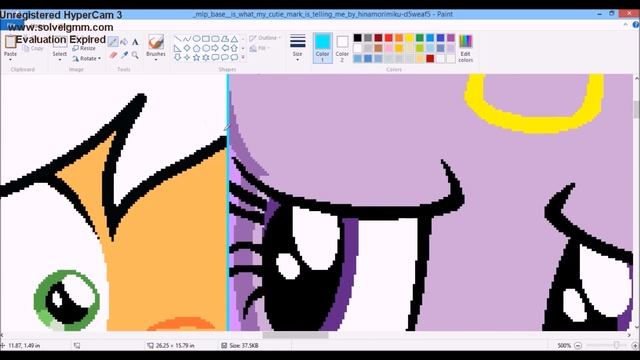The image size is (640, 360).
Task: Click the '26.25 × 15.79 in' canvas dimensions text
Action: click(x=175, y=346)
